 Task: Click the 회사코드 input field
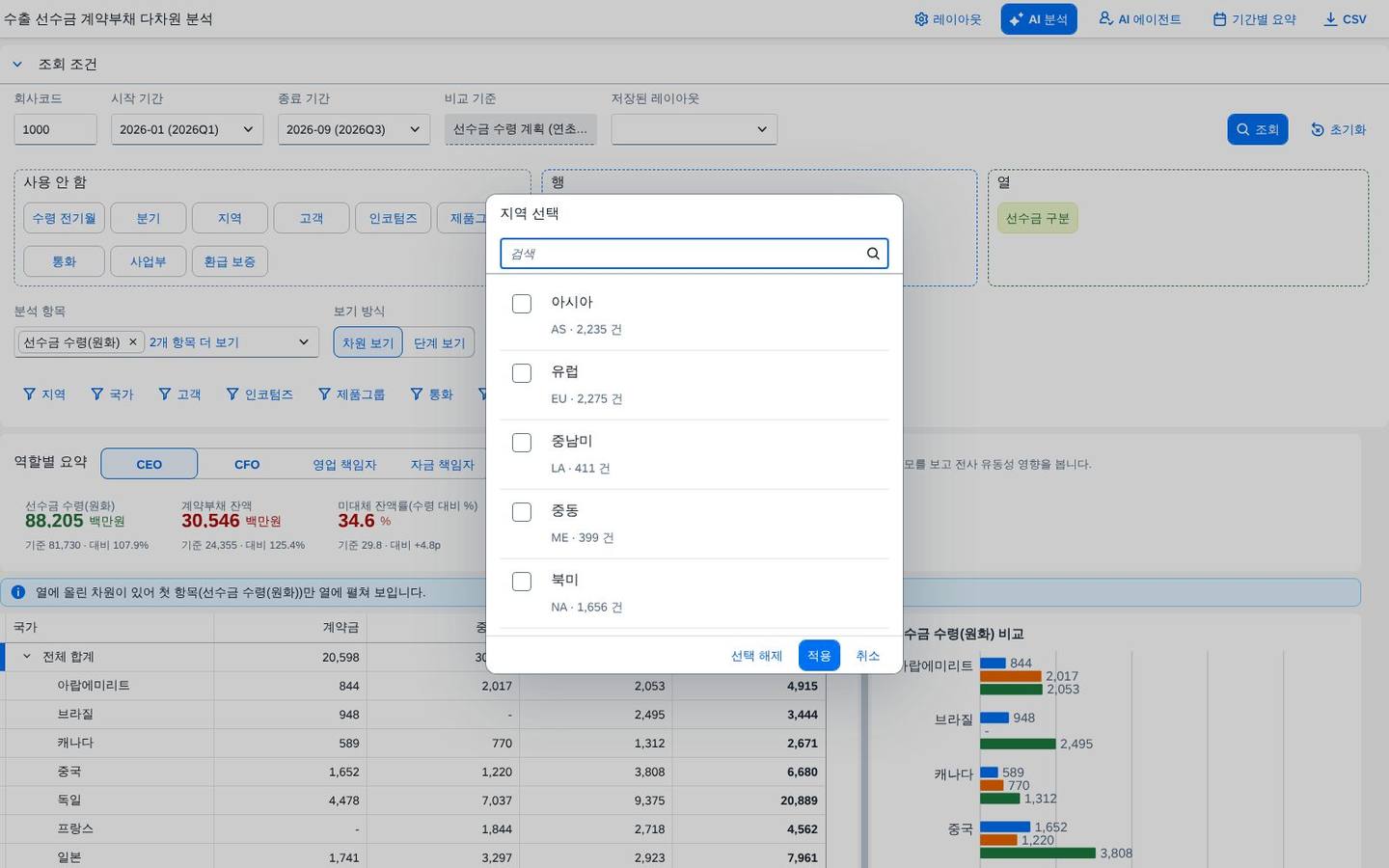[55, 129]
